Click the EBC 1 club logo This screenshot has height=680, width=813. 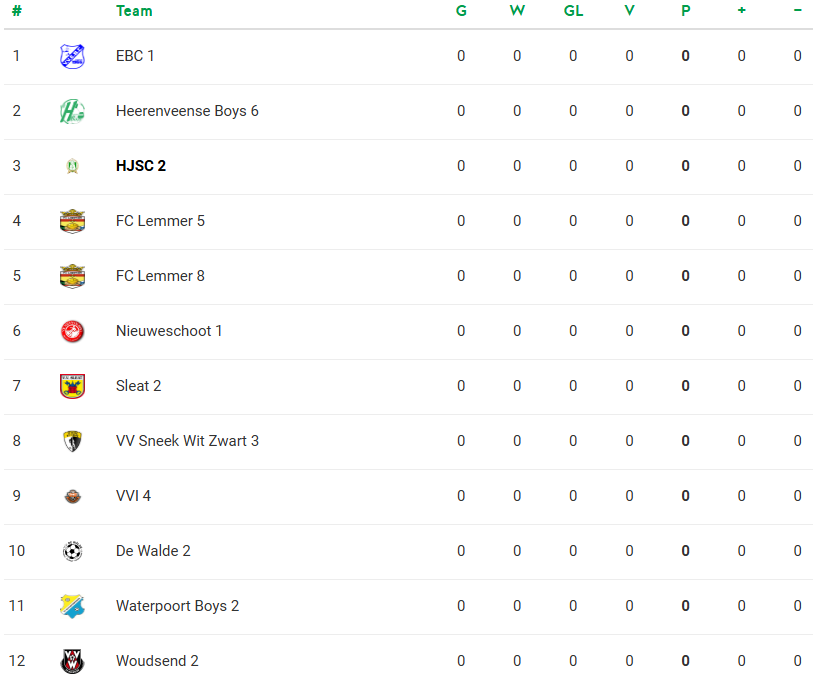[x=72, y=56]
